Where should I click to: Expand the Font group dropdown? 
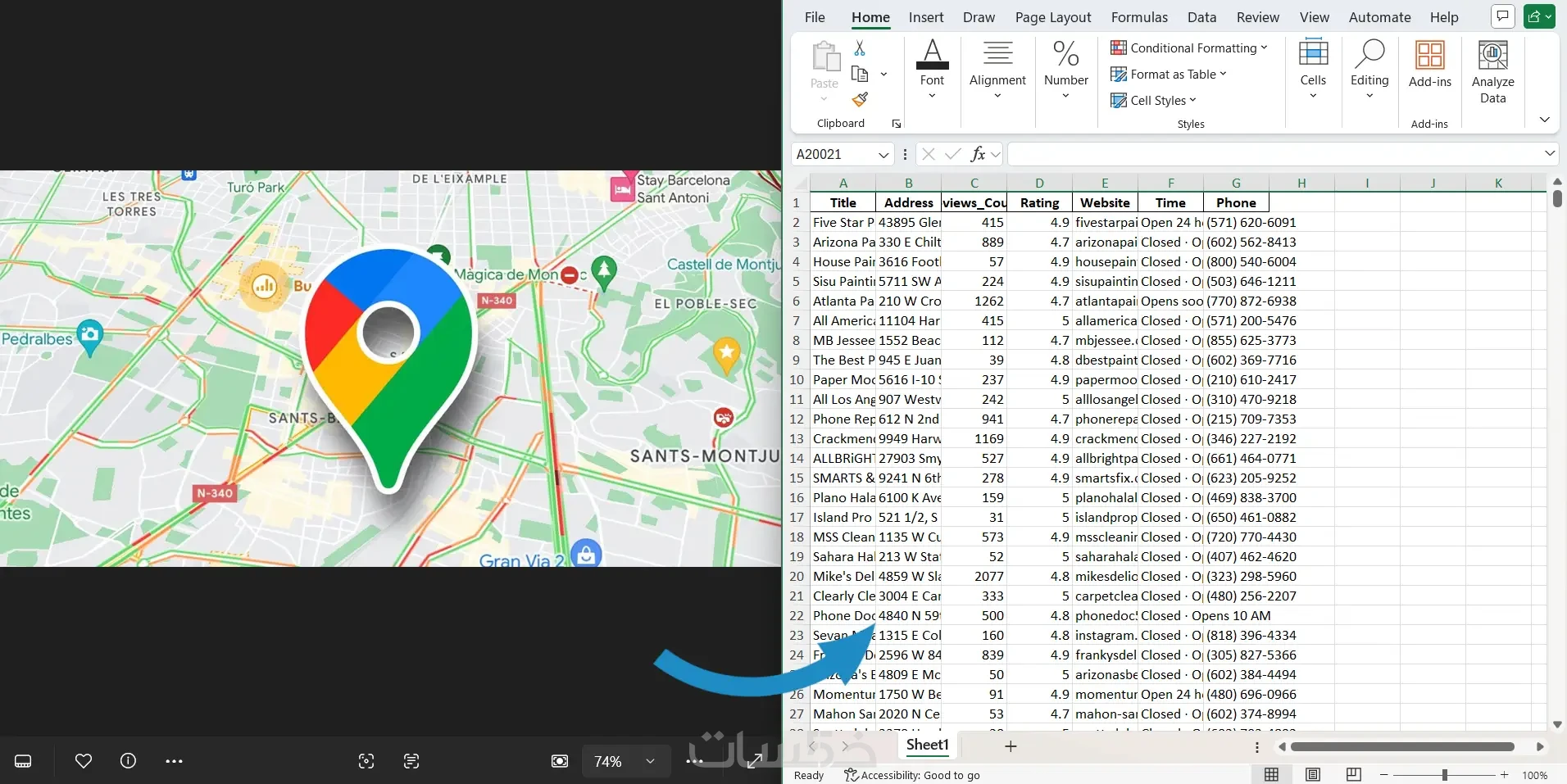point(932,96)
